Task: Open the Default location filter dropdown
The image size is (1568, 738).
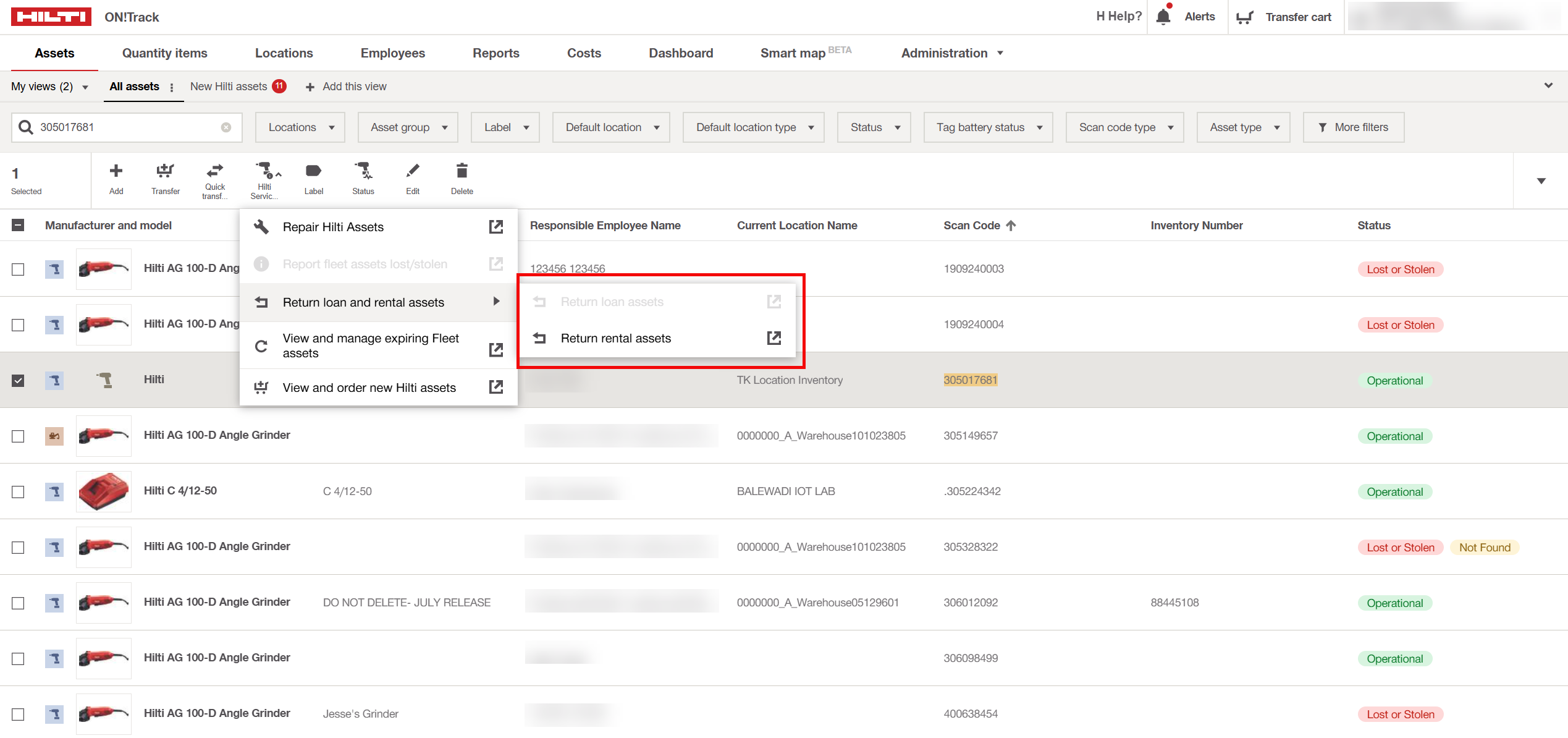Action: tap(611, 127)
